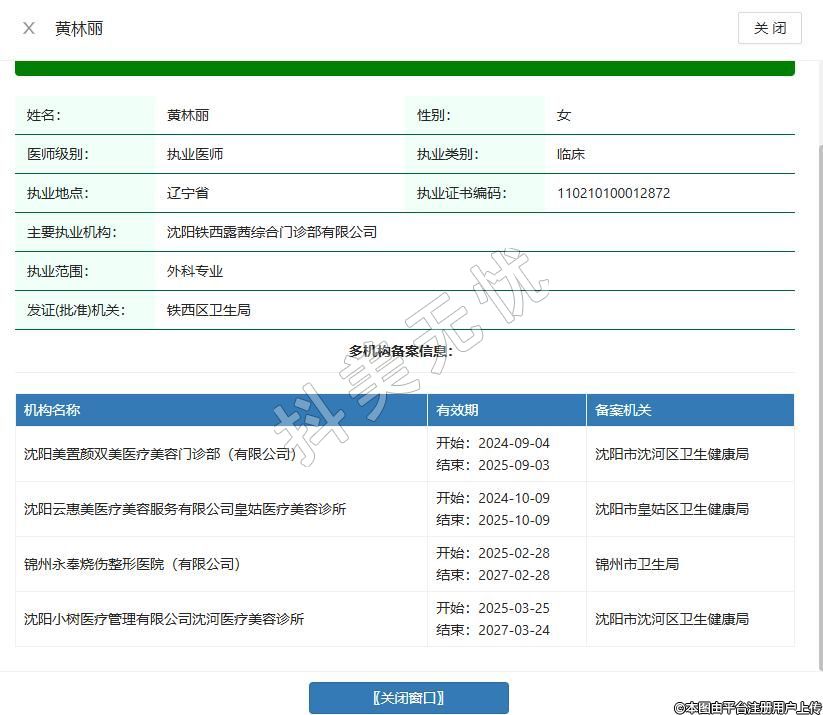Click the certificate number 110210100012872
Image resolution: width=823 pixels, height=715 pixels.
point(613,193)
